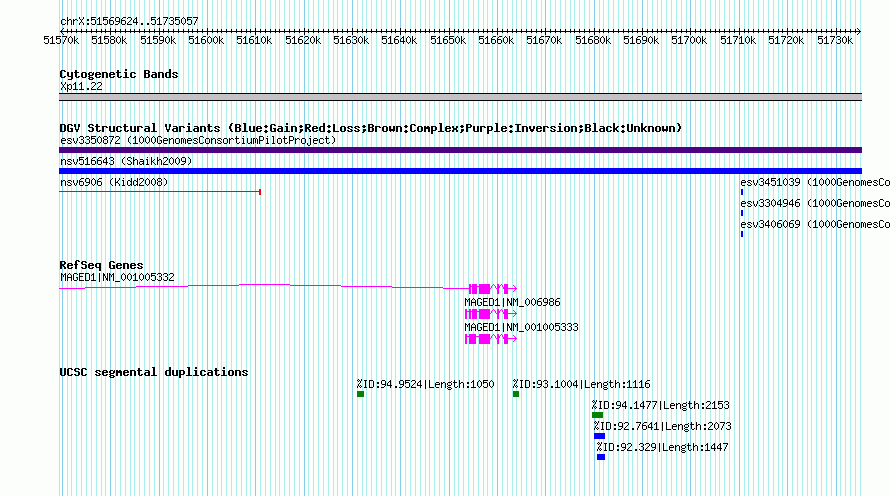Click the 51570k ruler tick label
The image size is (890, 496).
(x=61, y=41)
